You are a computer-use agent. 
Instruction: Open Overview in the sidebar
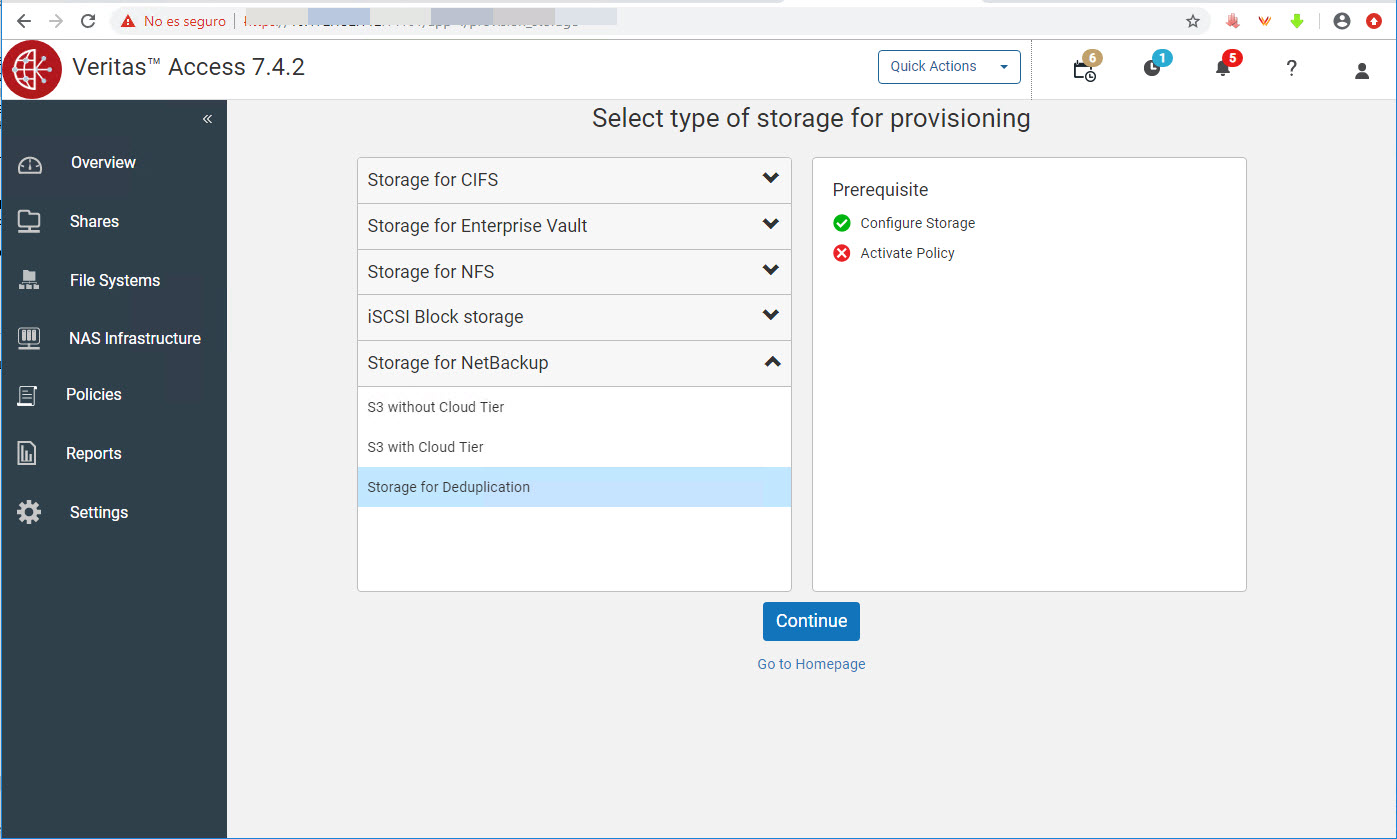pos(103,162)
